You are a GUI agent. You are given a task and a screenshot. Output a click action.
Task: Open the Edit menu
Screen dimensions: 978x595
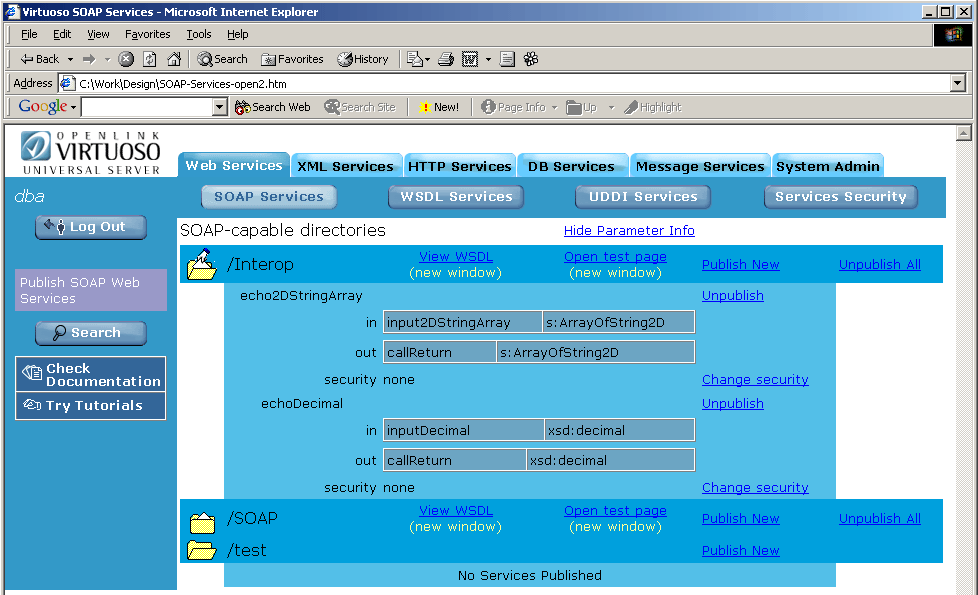tap(62, 34)
